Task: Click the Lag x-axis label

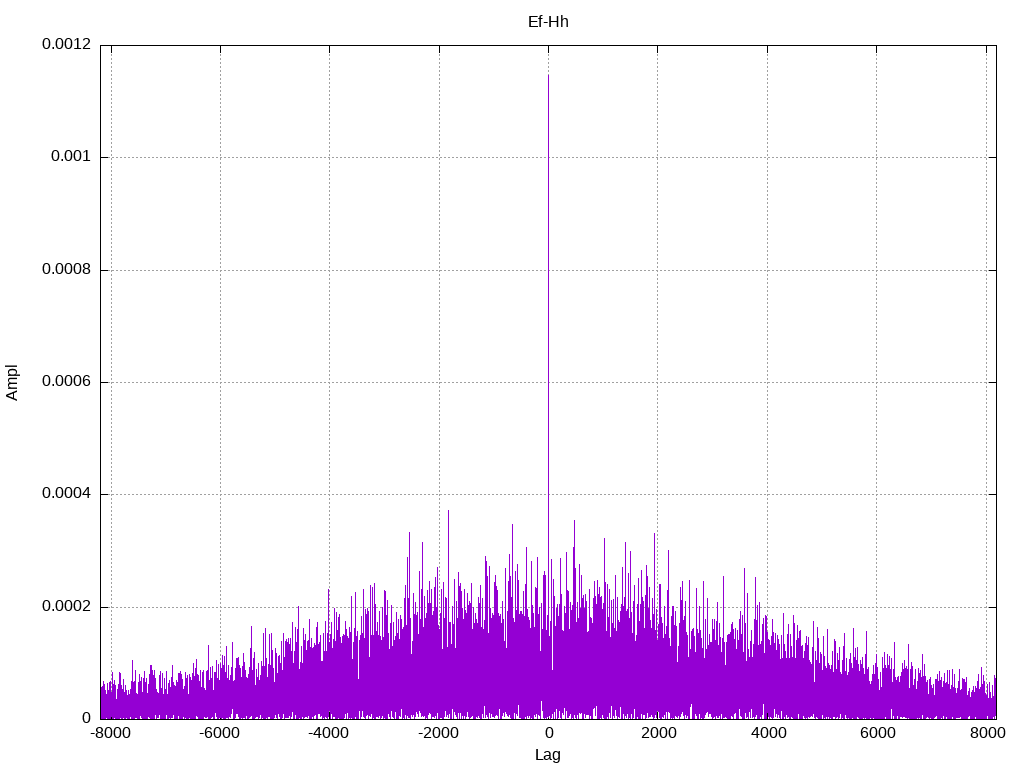Action: (548, 755)
